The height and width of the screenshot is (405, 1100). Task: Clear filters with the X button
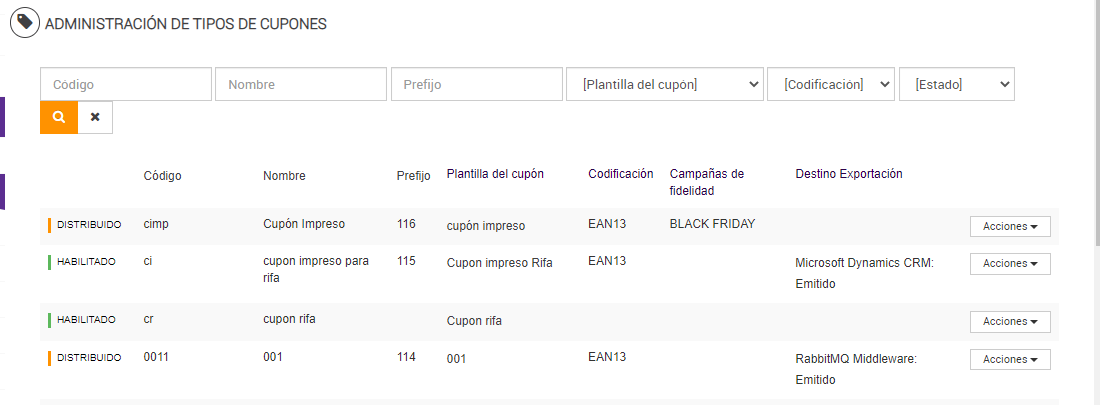pyautogui.click(x=95, y=117)
